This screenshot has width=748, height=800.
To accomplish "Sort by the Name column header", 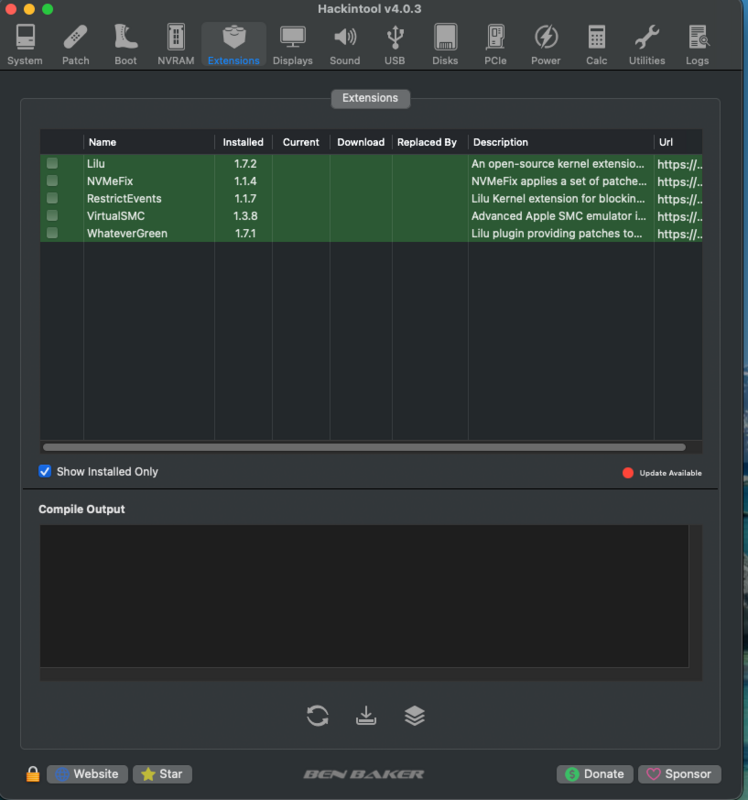I will coord(149,142).
